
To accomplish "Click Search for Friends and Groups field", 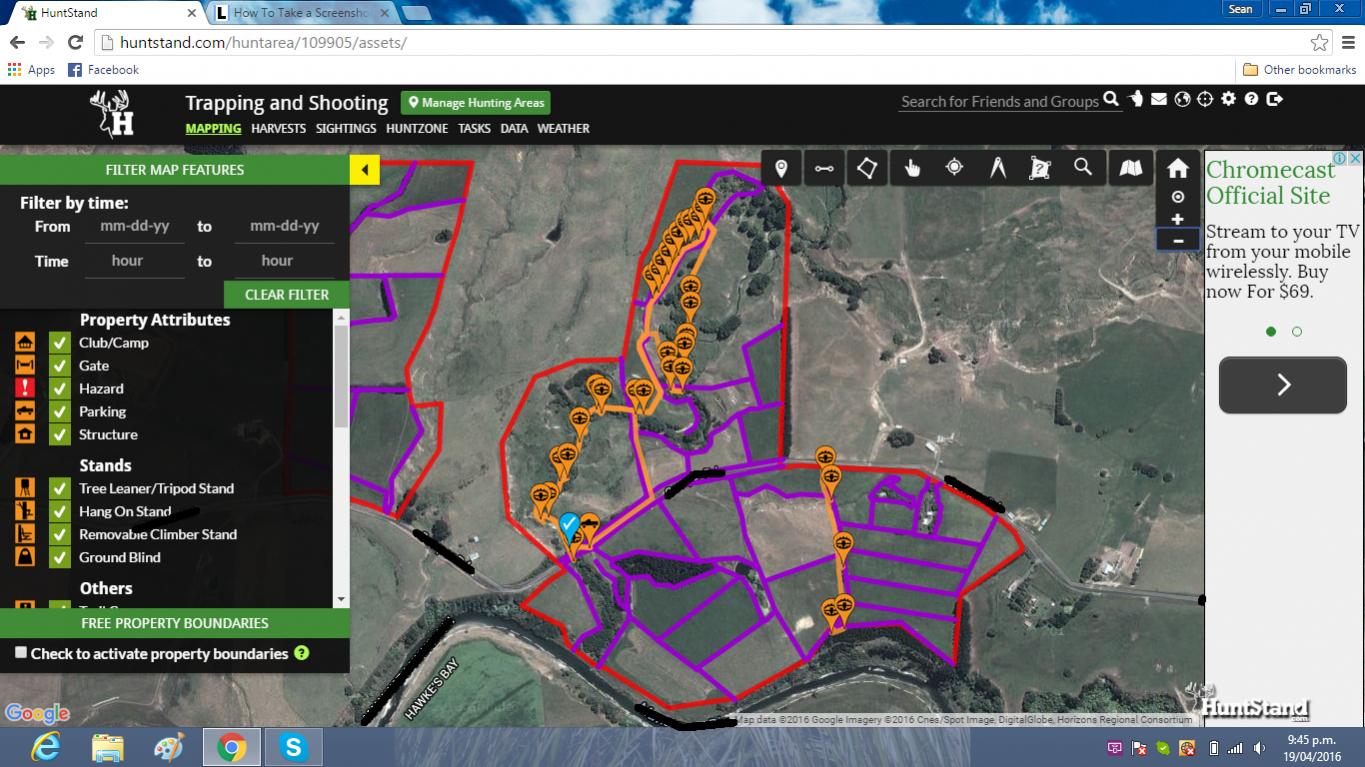I will coord(1000,101).
